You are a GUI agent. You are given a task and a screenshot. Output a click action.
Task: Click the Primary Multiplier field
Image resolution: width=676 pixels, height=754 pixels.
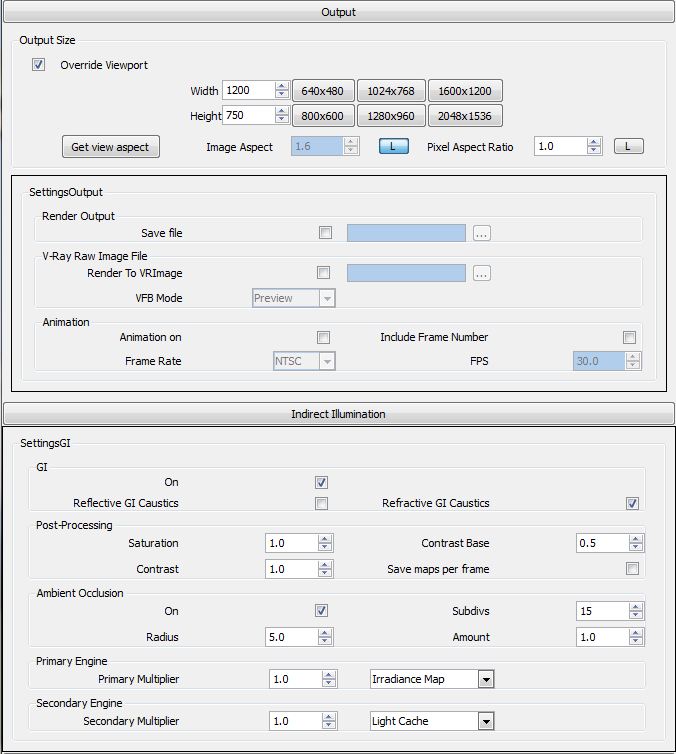(x=295, y=679)
